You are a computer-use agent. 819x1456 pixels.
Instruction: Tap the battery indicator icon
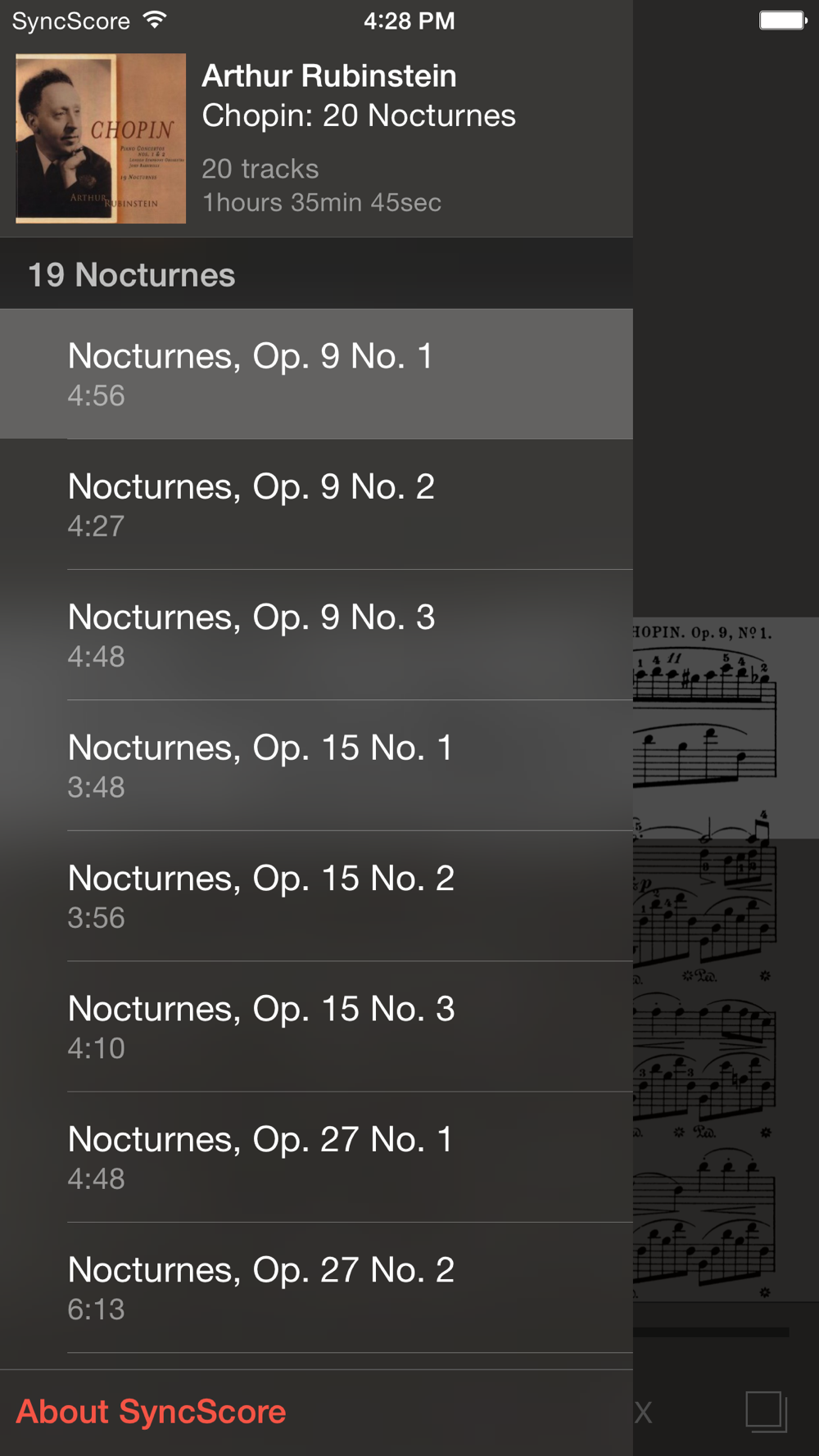click(784, 20)
